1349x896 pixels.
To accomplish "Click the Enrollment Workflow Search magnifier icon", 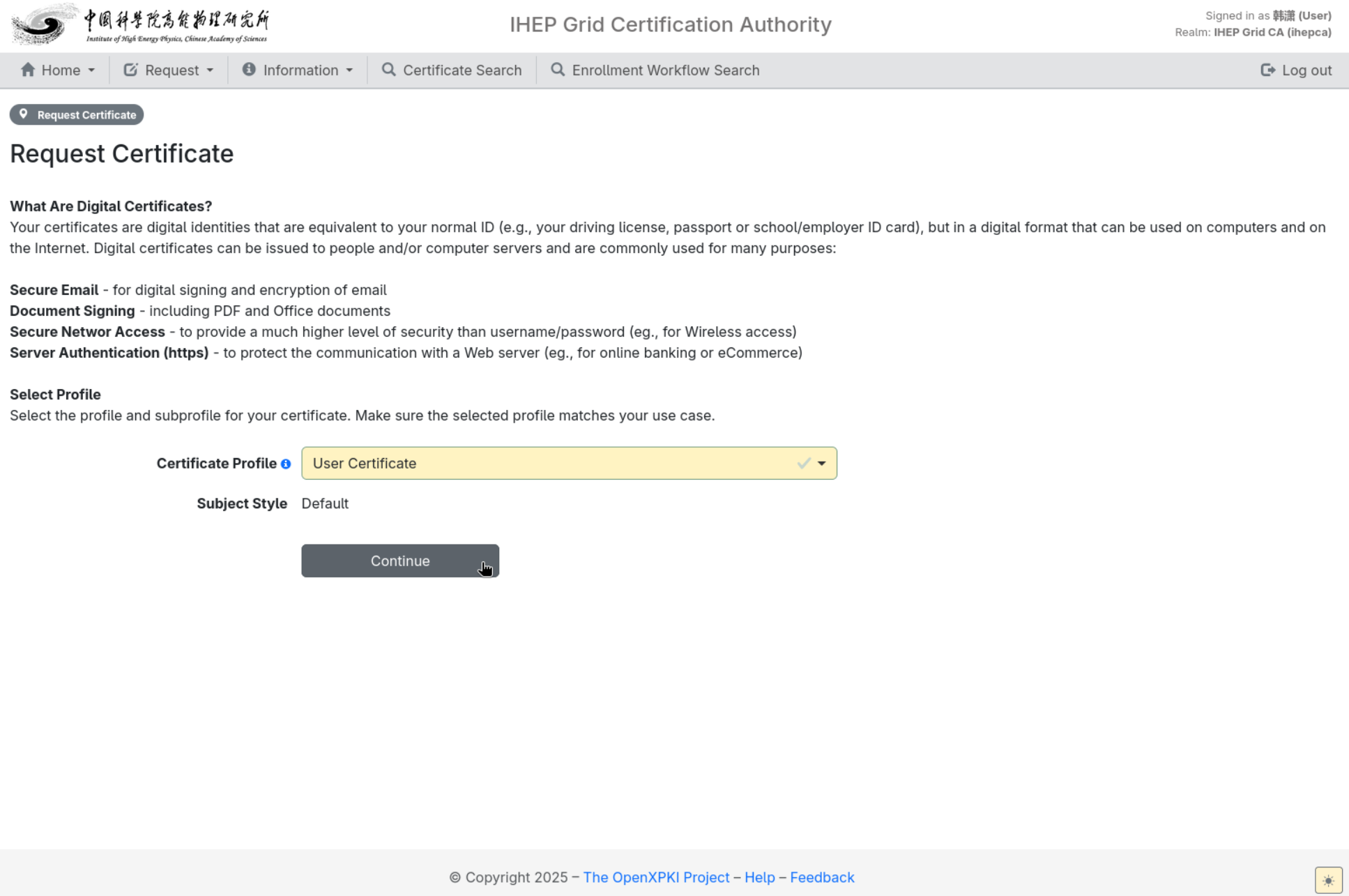I will tap(558, 70).
